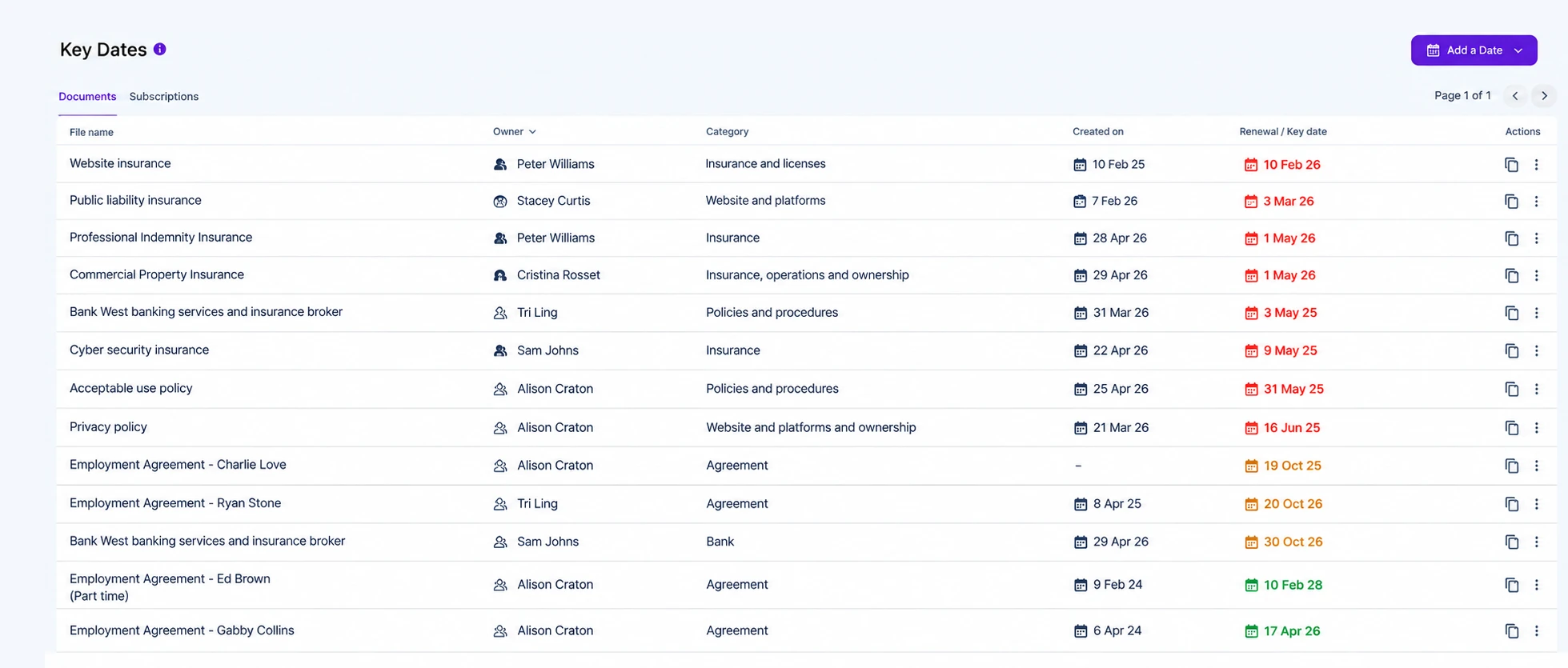Copy the Website insurance row
This screenshot has width=1568, height=668.
(1511, 164)
